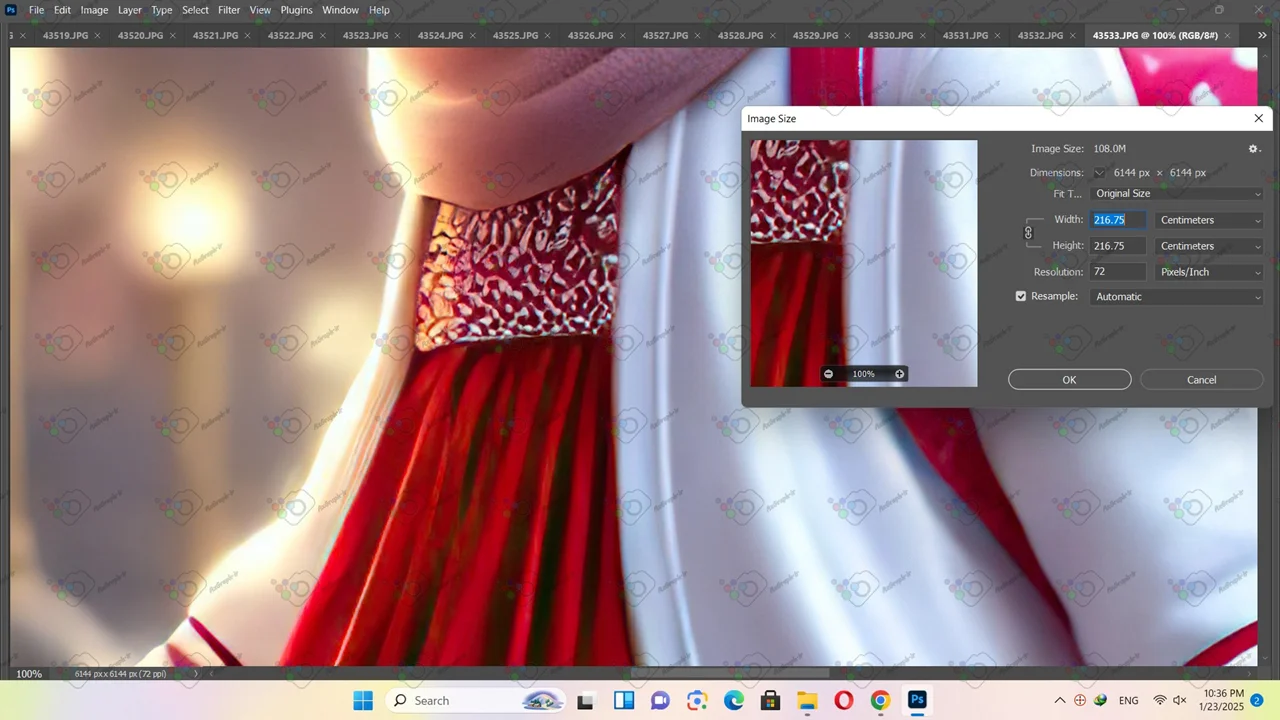The image size is (1280, 720).
Task: Open the Width units Centimeters dropdown
Action: pyautogui.click(x=1209, y=220)
